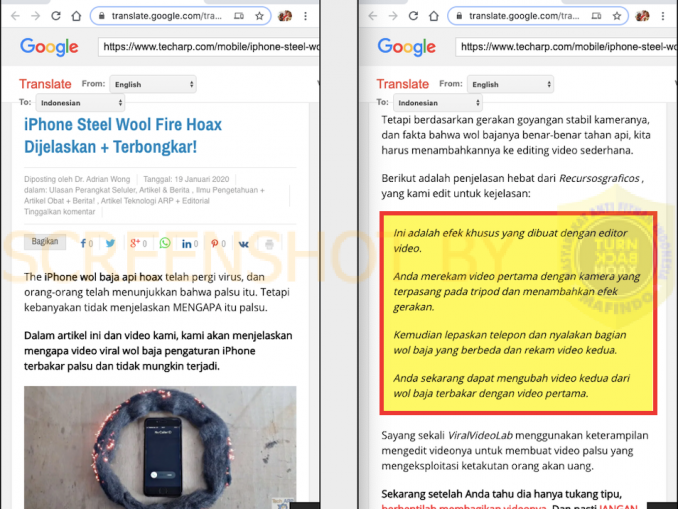Open three-dot Chrome menu in left window
The image size is (678, 509).
305,16
